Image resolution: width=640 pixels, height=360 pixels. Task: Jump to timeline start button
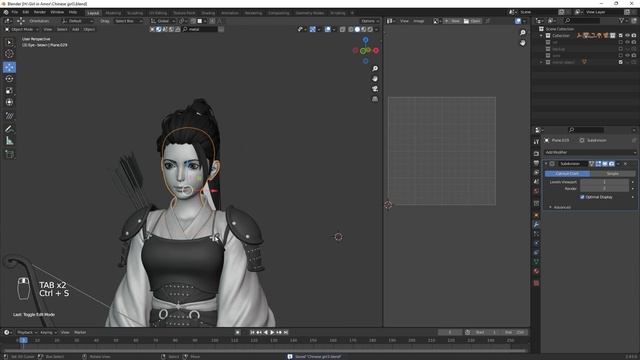[x=252, y=332]
